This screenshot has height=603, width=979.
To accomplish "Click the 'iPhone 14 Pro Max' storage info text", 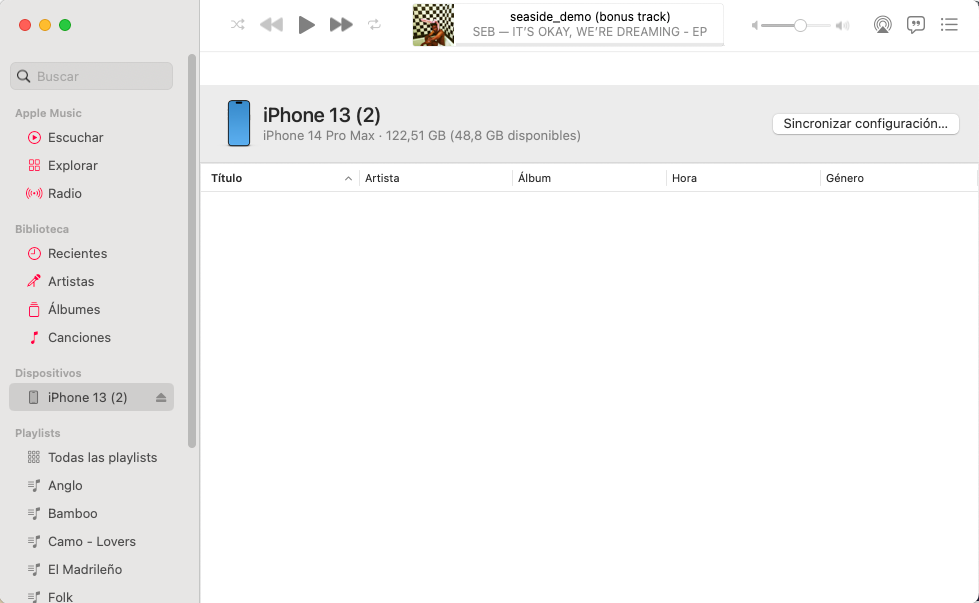I will coord(421,135).
